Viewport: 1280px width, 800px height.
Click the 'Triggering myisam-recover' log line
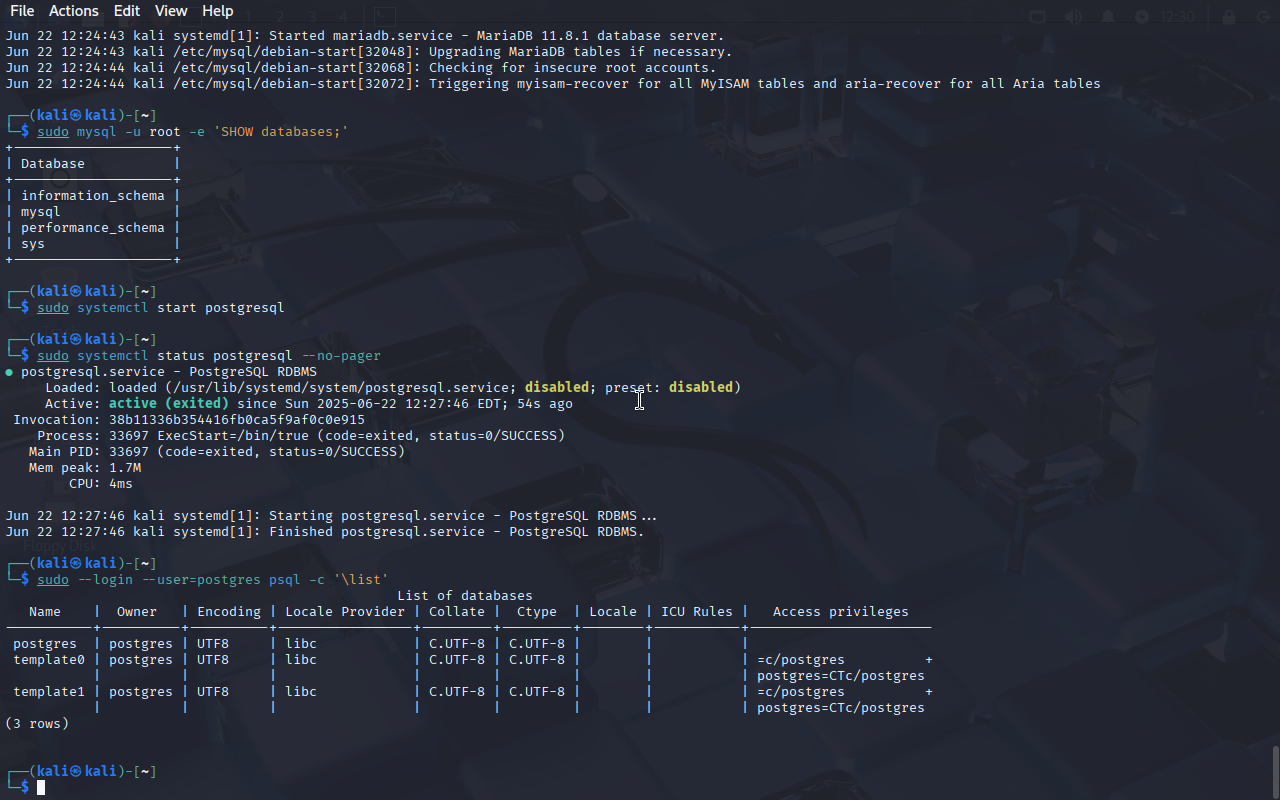pyautogui.click(x=553, y=84)
